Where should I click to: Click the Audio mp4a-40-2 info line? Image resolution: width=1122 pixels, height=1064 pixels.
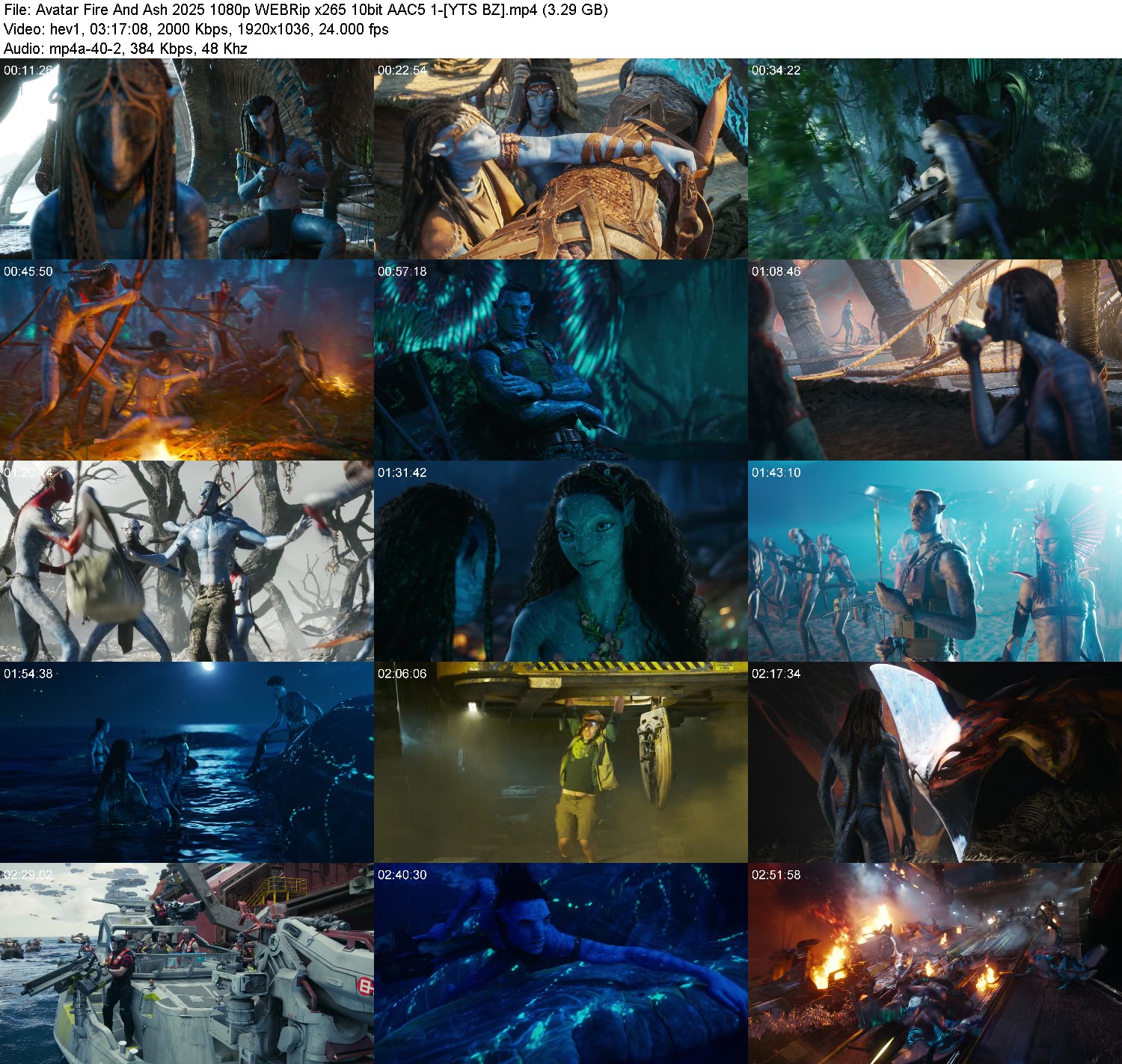pos(126,49)
